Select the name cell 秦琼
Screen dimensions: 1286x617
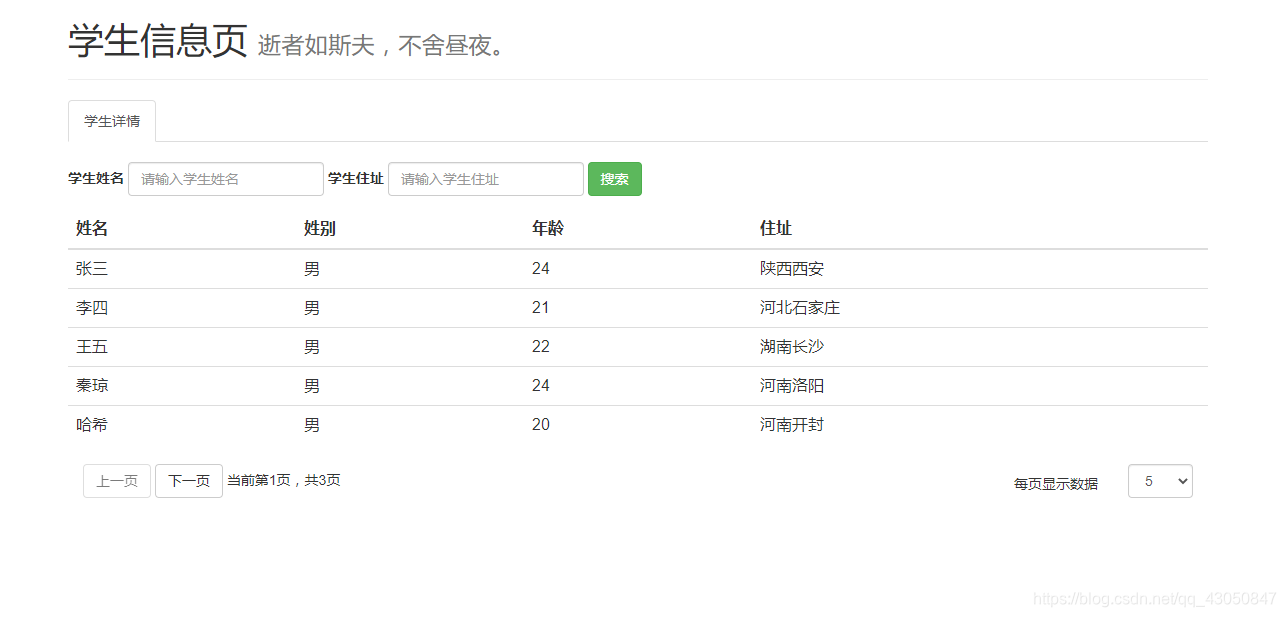pyautogui.click(x=92, y=386)
